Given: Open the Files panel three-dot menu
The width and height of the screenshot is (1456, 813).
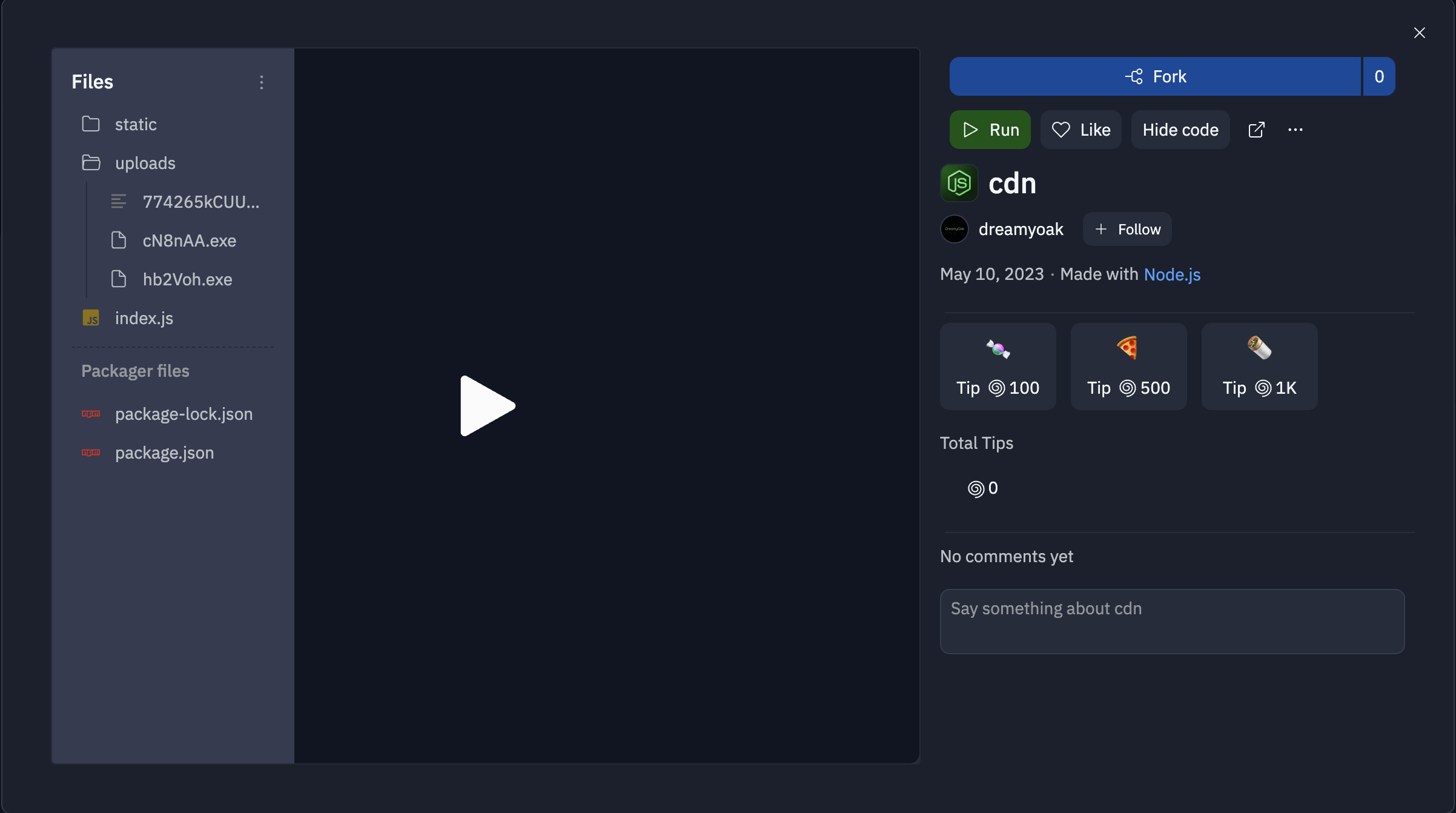Looking at the screenshot, I should tap(262, 82).
